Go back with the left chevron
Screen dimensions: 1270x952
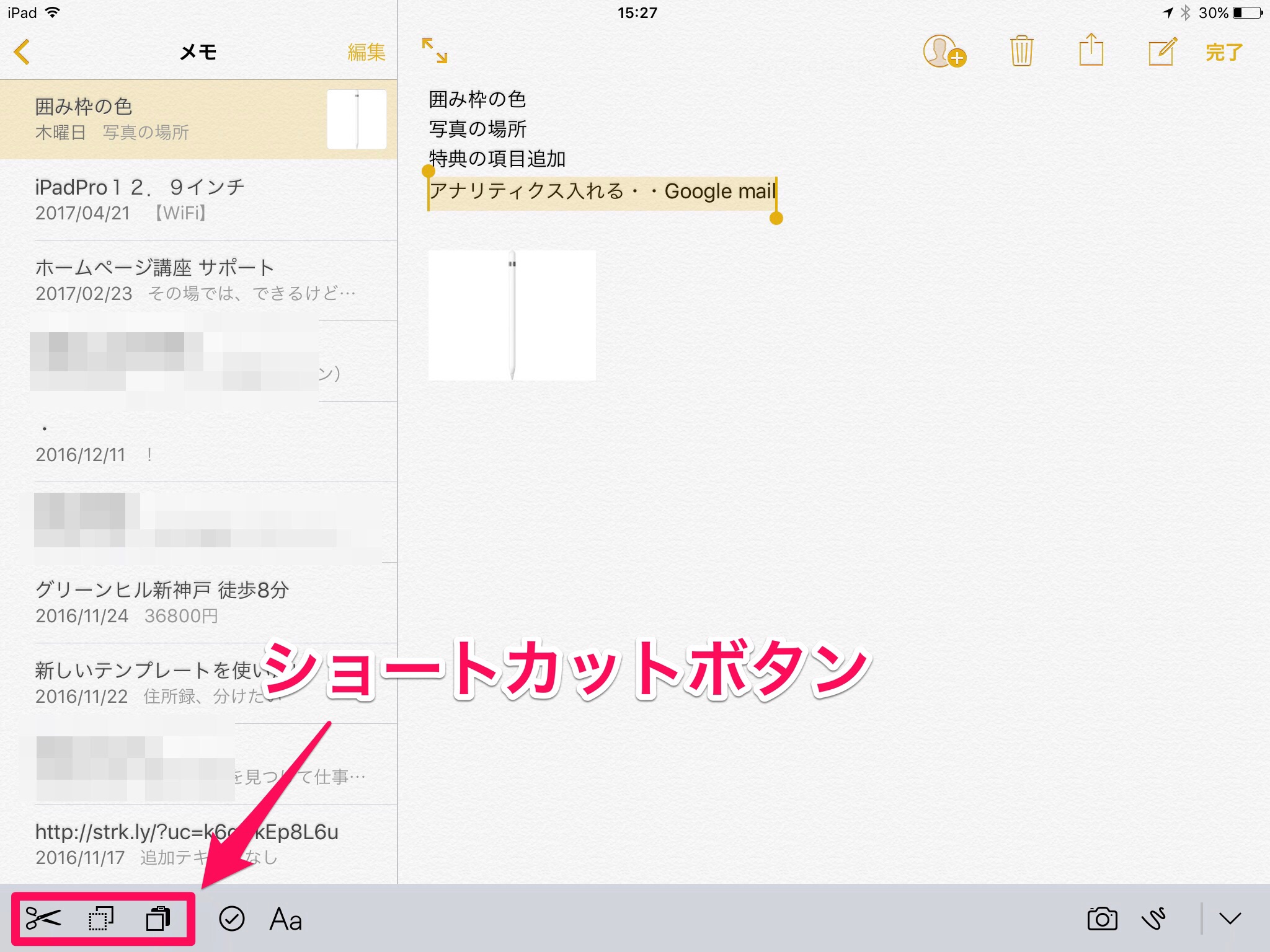tap(22, 52)
